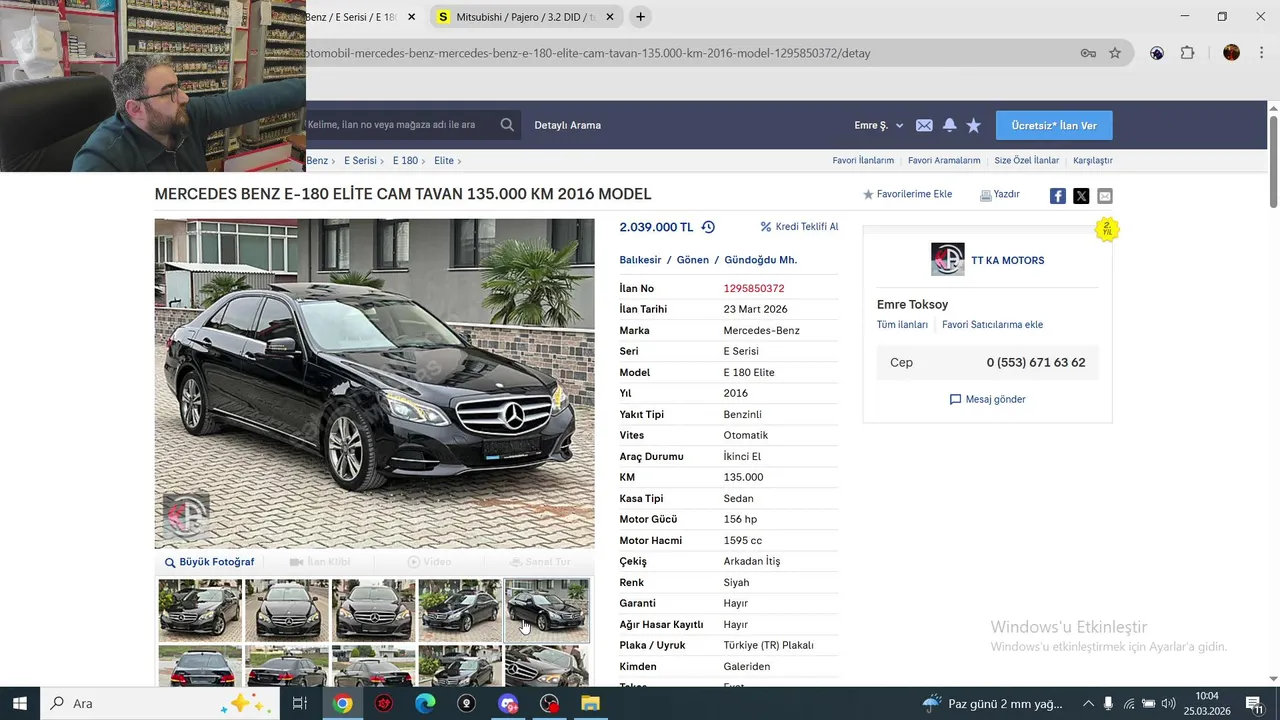Switch to the Mitsubishi / Pajero tab
Image resolution: width=1280 pixels, height=720 pixels.
coord(525,17)
